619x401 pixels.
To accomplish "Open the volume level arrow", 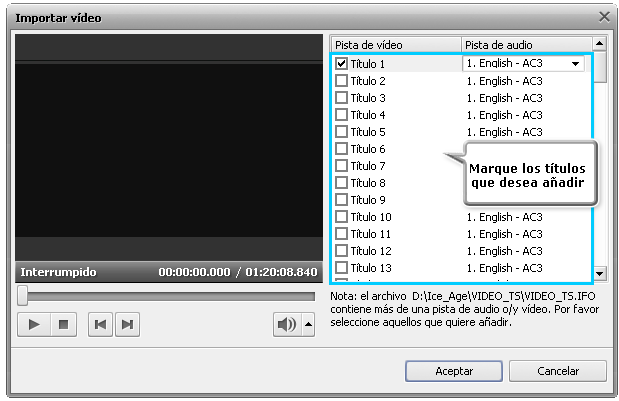I will point(308,324).
